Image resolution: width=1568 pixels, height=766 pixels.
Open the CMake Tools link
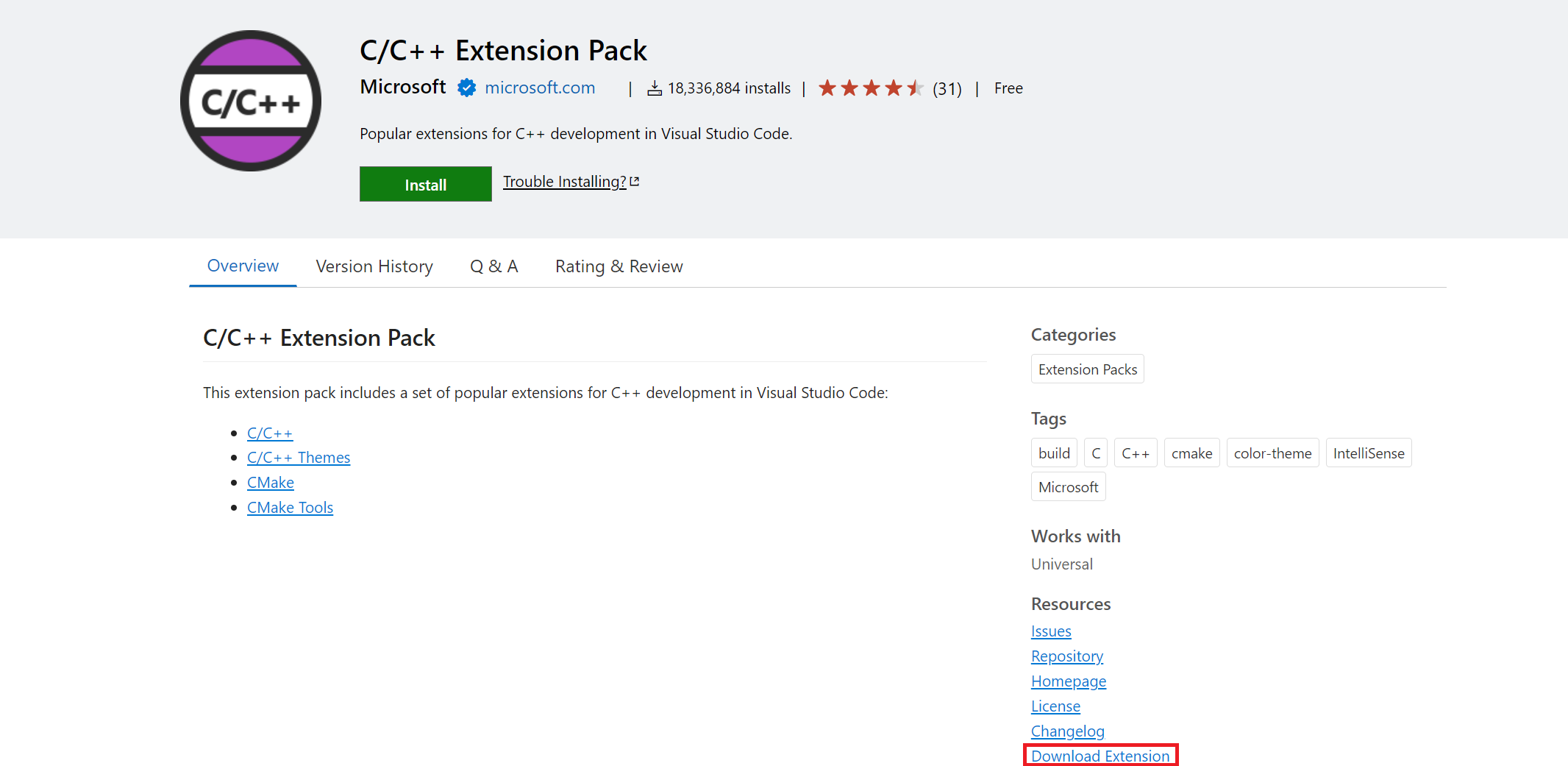coord(290,508)
